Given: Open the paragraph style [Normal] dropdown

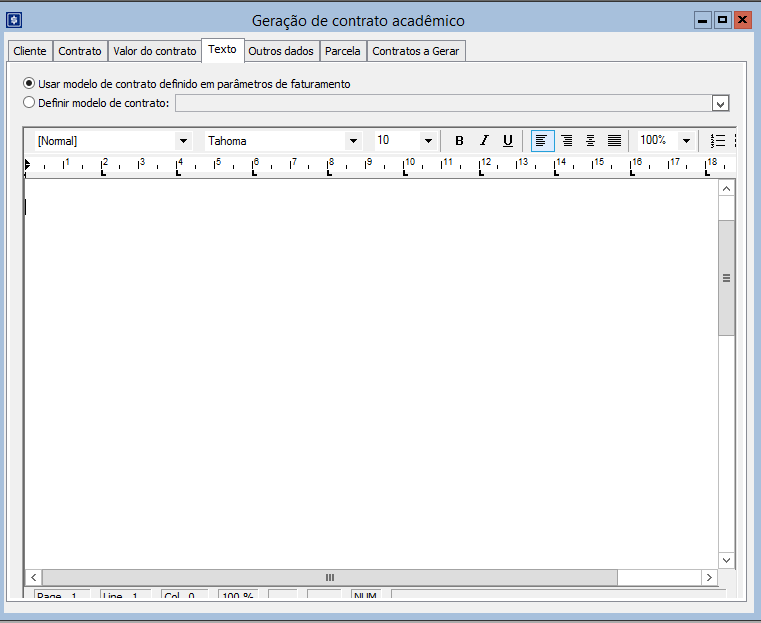Looking at the screenshot, I should (183, 141).
